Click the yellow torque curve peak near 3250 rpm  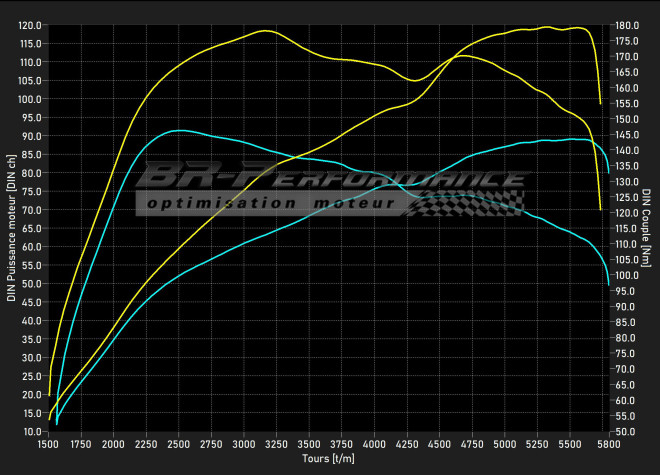pos(265,31)
